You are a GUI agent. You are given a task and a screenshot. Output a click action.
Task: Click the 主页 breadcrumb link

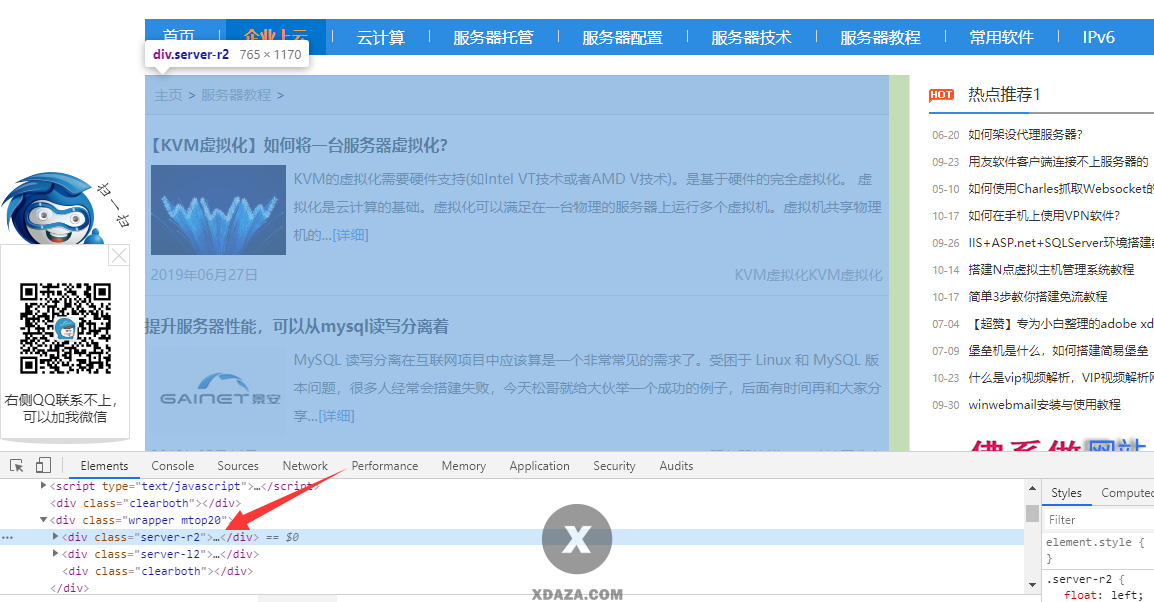(169, 95)
